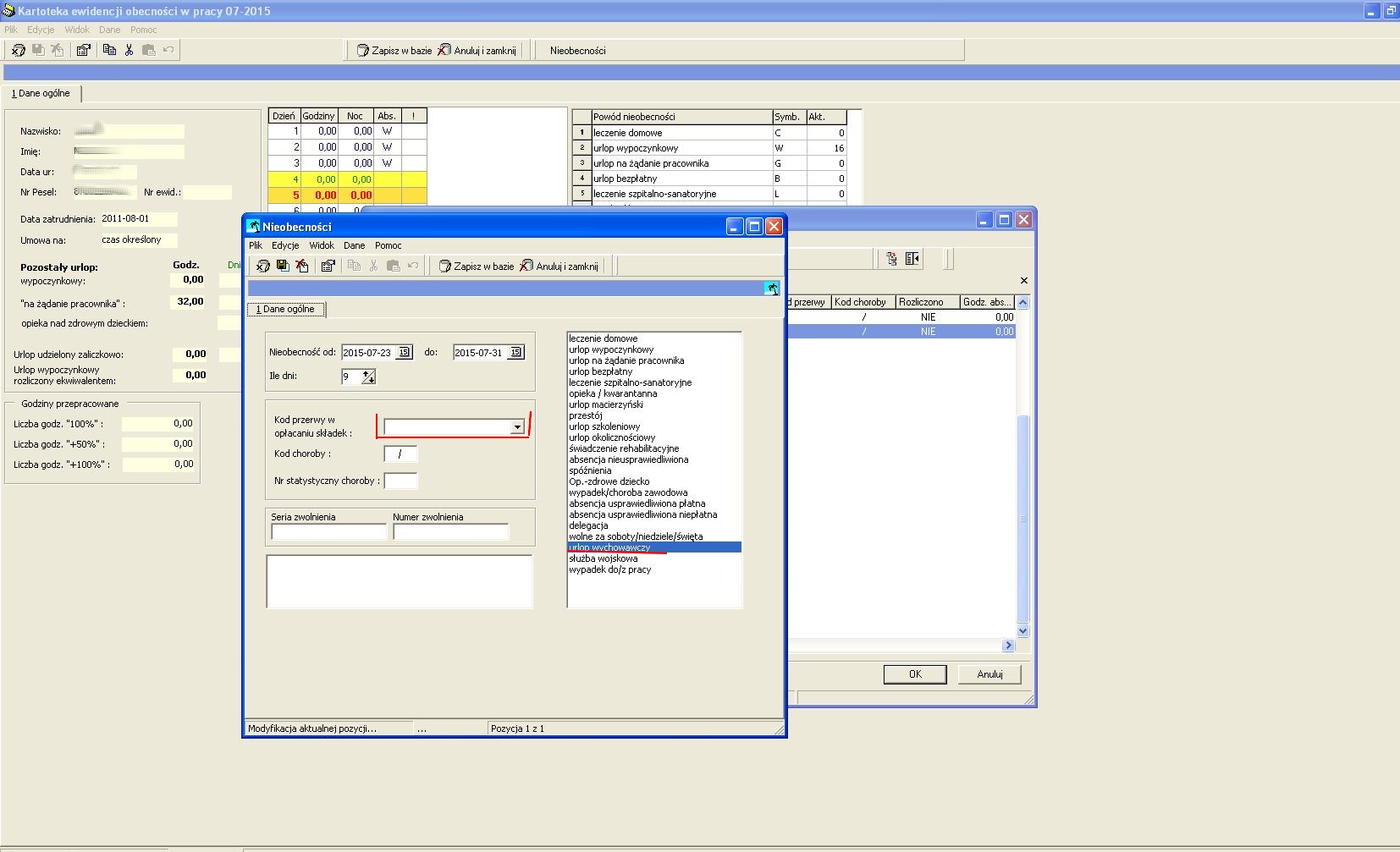Screen dimensions: 1400x852
Task: Click palm tree icon on blue bar
Action: 771,289
